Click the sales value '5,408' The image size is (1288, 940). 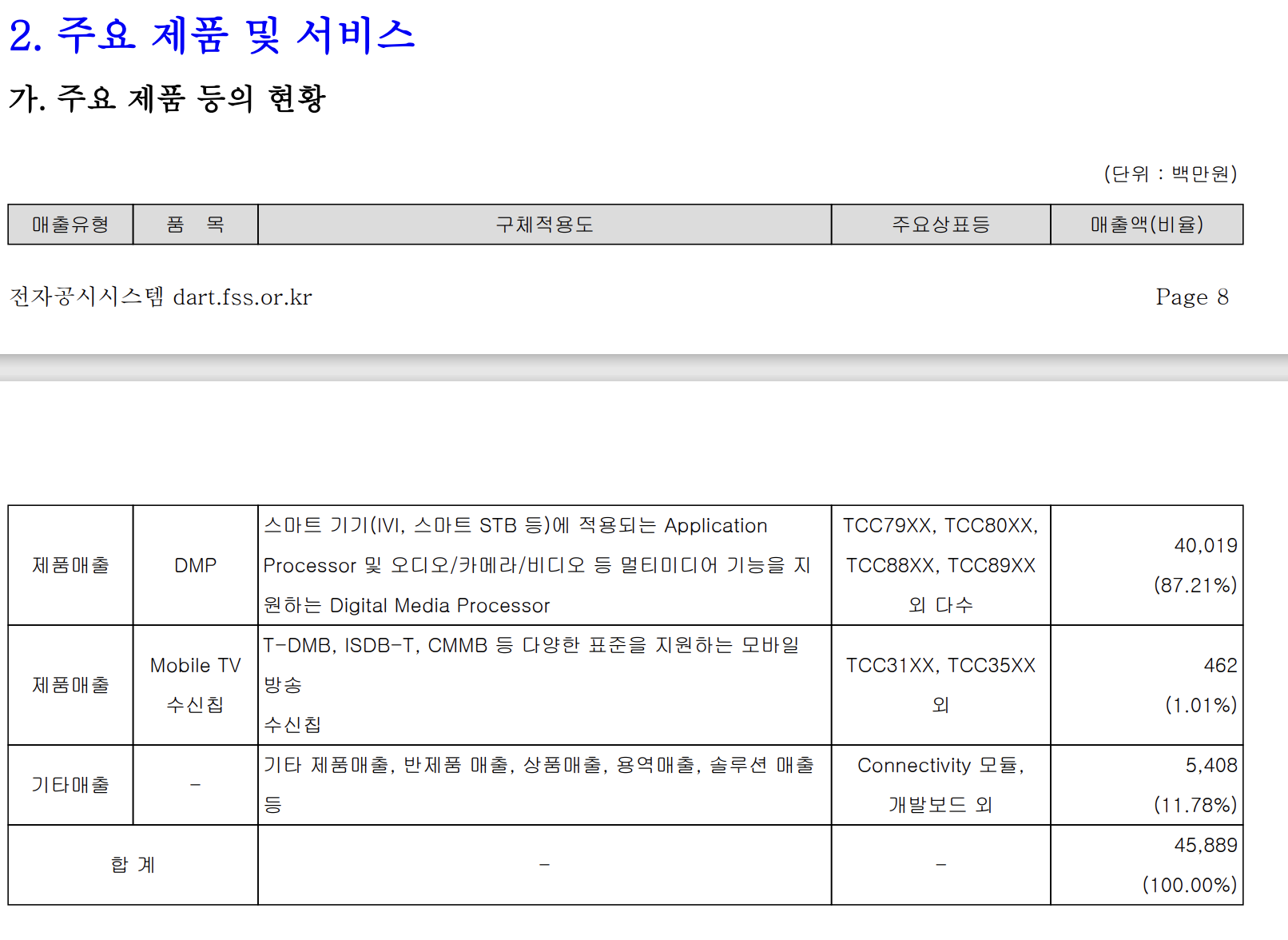[x=1211, y=766]
